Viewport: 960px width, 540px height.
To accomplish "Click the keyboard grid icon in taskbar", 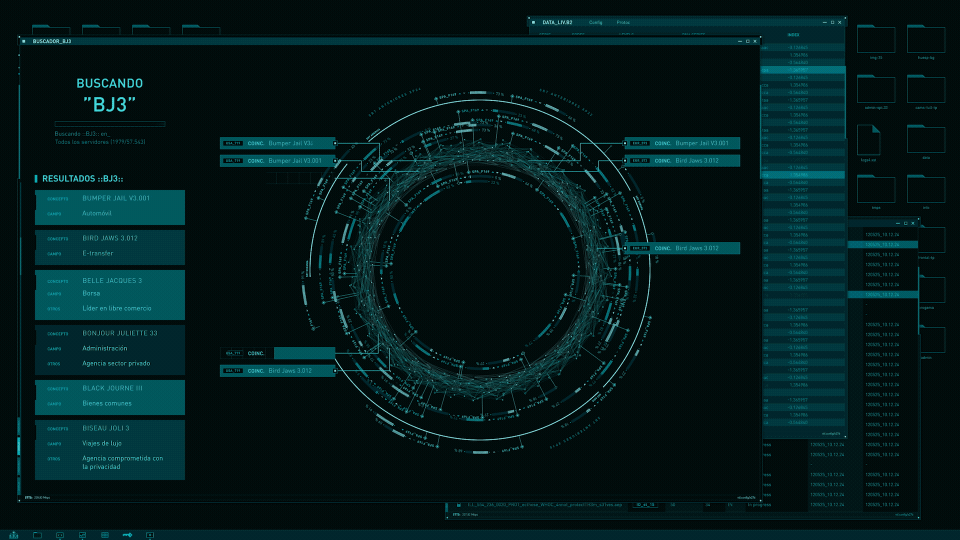I will (x=105, y=535).
